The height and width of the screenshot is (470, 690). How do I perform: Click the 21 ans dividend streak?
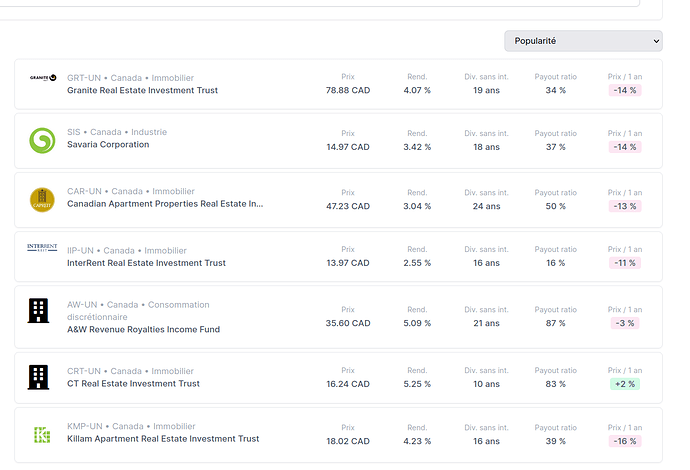coord(486,323)
